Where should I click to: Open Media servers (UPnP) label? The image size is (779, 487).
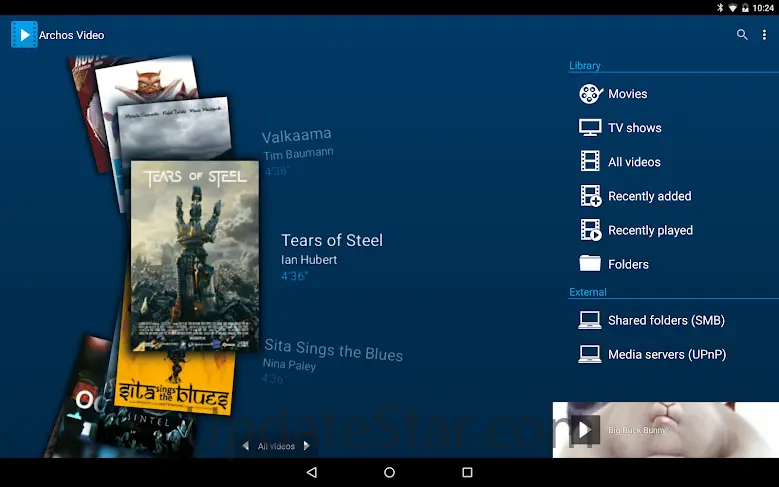[x=667, y=354]
